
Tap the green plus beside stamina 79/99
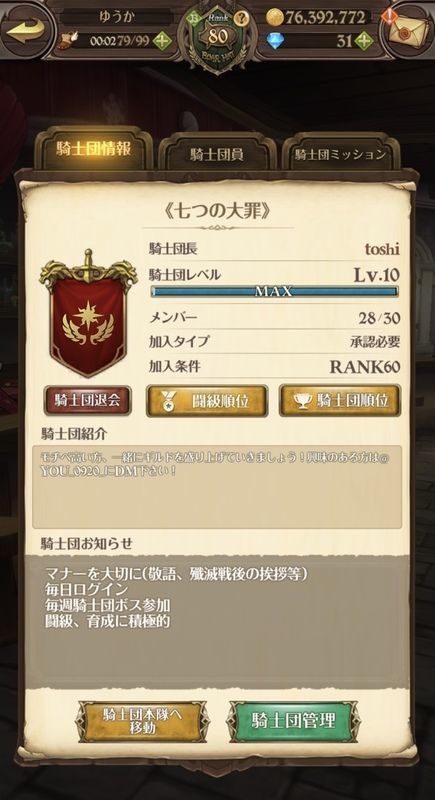162,41
